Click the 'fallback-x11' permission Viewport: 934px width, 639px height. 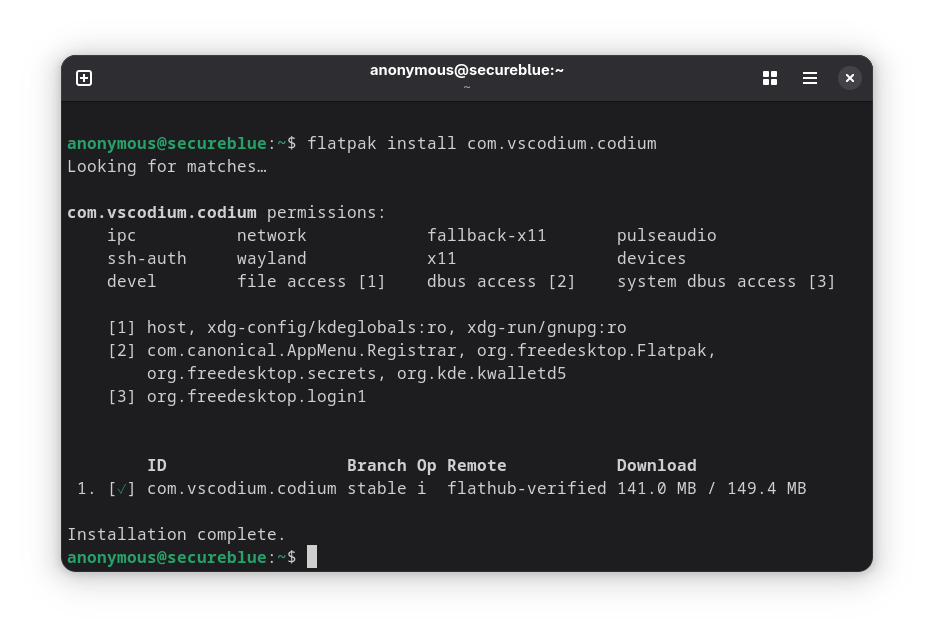[x=487, y=236]
